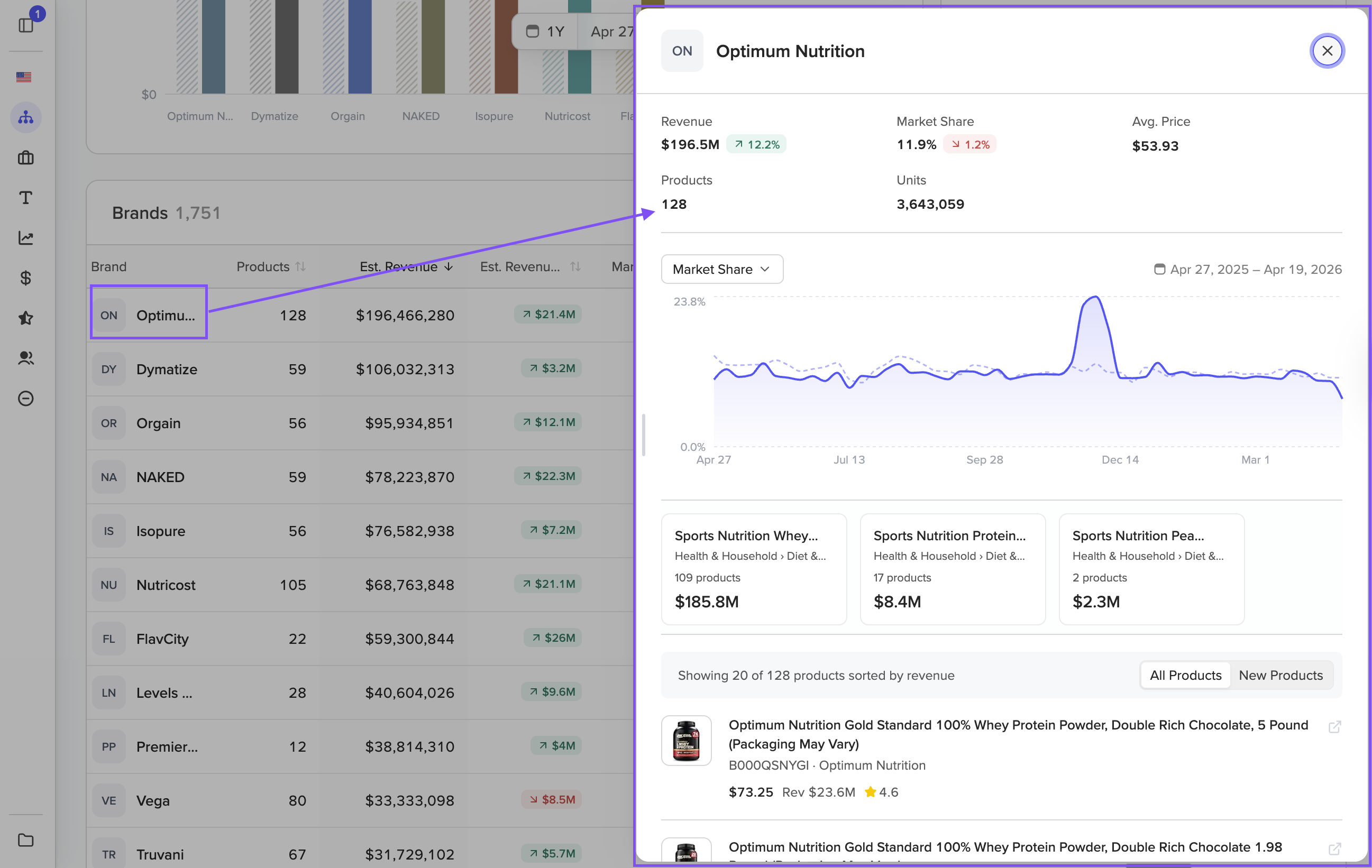Click the calendar icon beside 1Y
The height and width of the screenshot is (868, 1372).
point(532,31)
